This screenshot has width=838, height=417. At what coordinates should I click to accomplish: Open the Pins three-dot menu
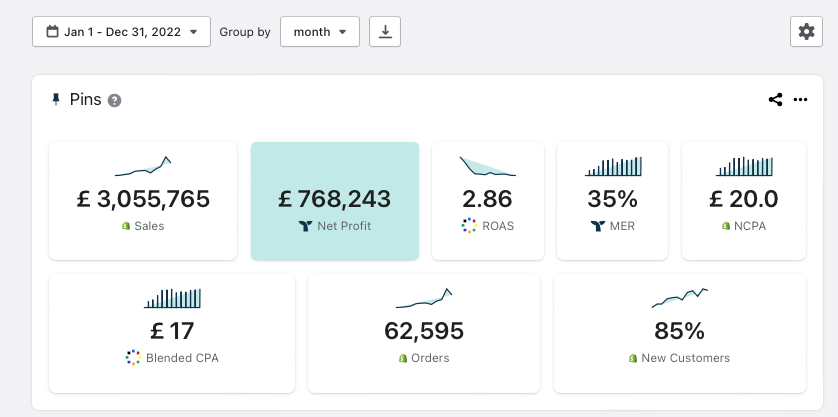tap(800, 99)
